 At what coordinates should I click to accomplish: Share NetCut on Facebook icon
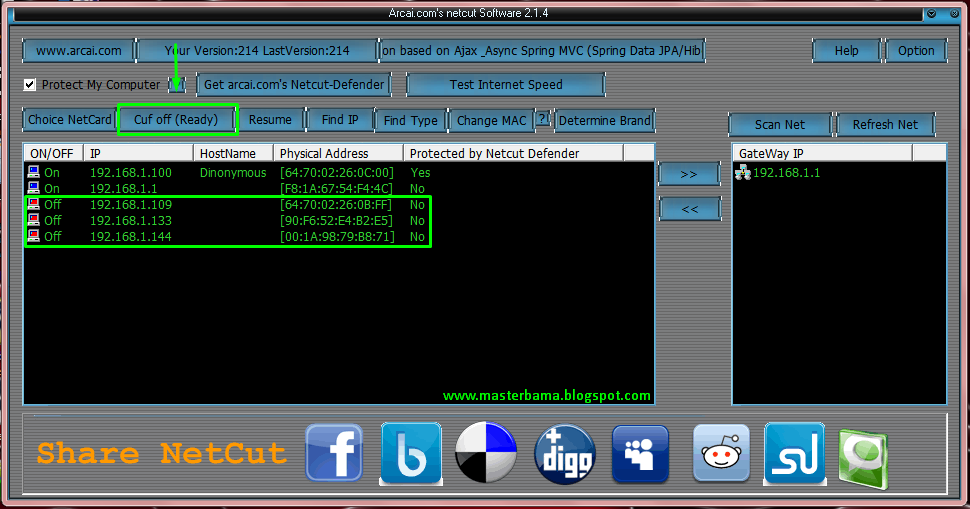coord(334,453)
